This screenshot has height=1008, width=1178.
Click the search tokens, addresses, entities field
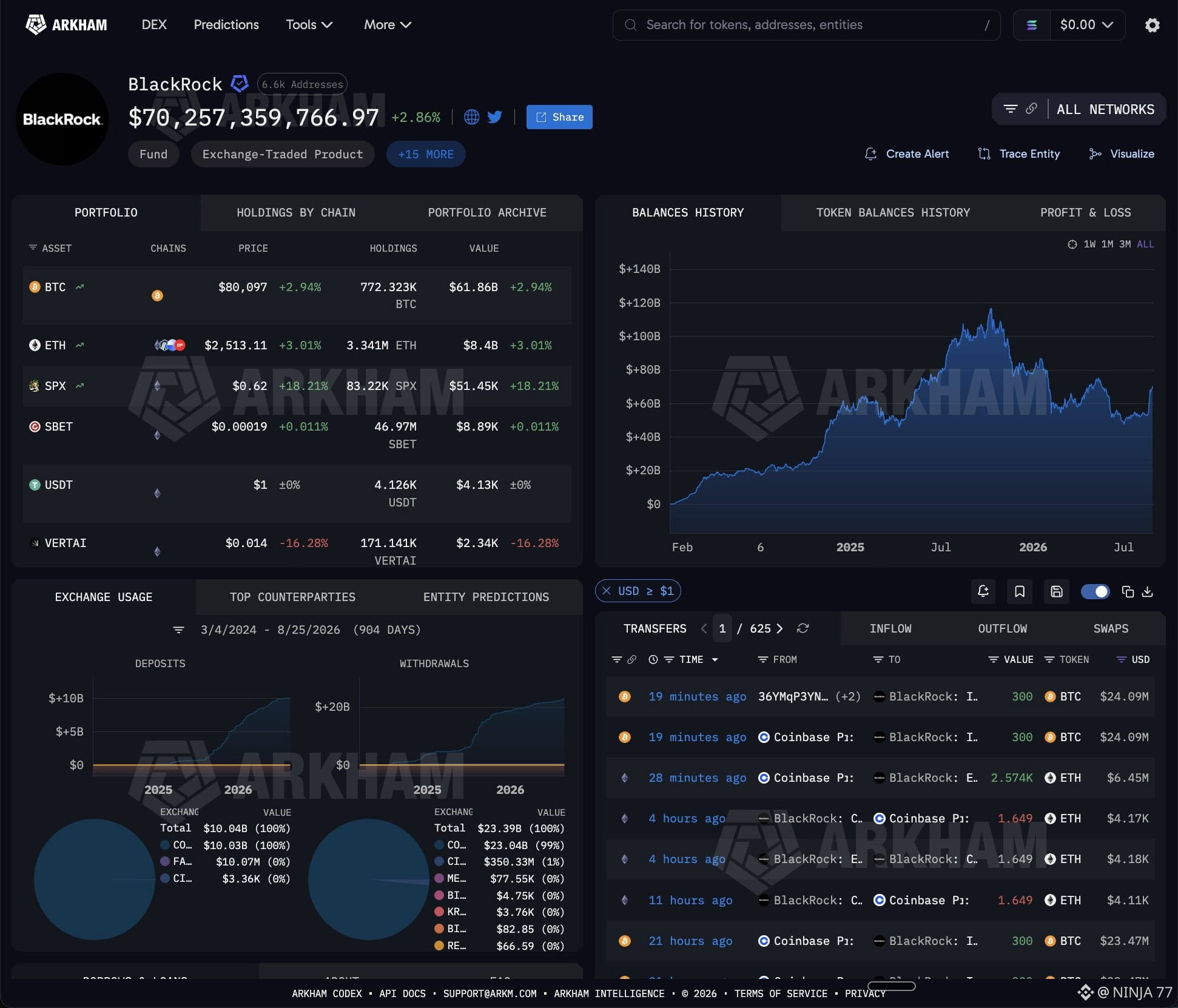point(806,25)
